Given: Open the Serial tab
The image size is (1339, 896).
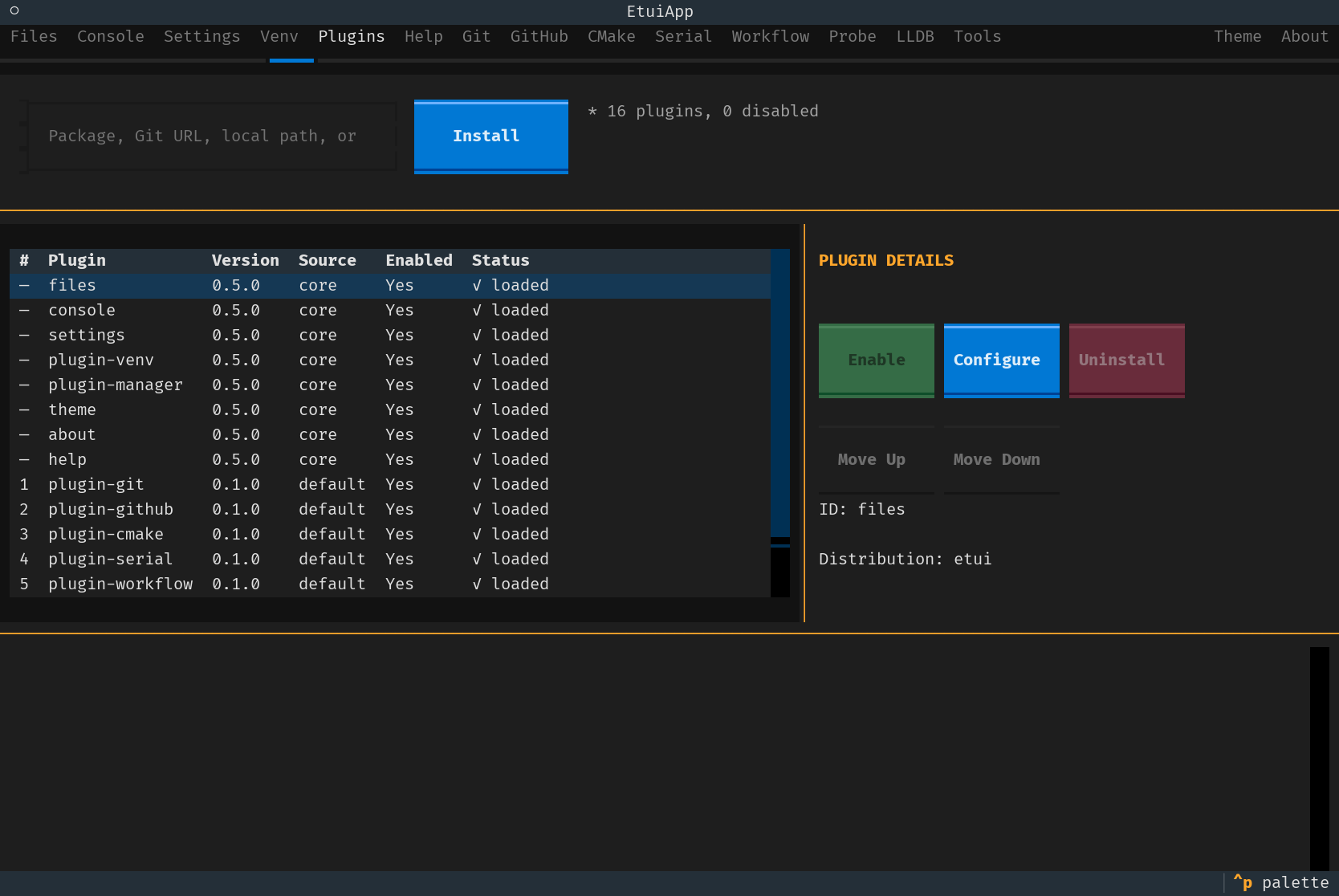Looking at the screenshot, I should (x=684, y=36).
